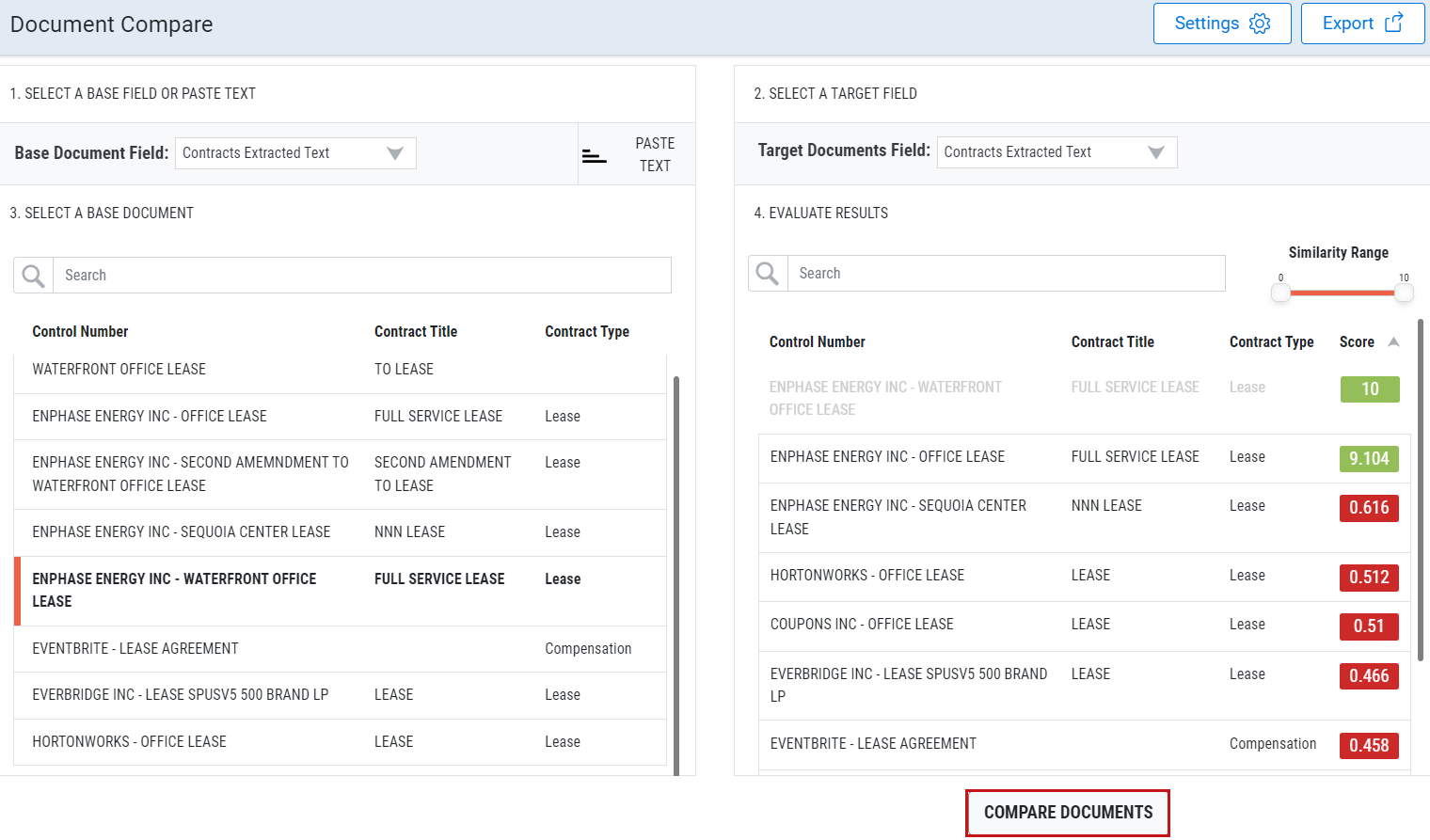The width and height of the screenshot is (1430, 840).
Task: Select base document ENPHASE ENERGY INC - SECOND AMEMNDMENT
Action: 340,475
